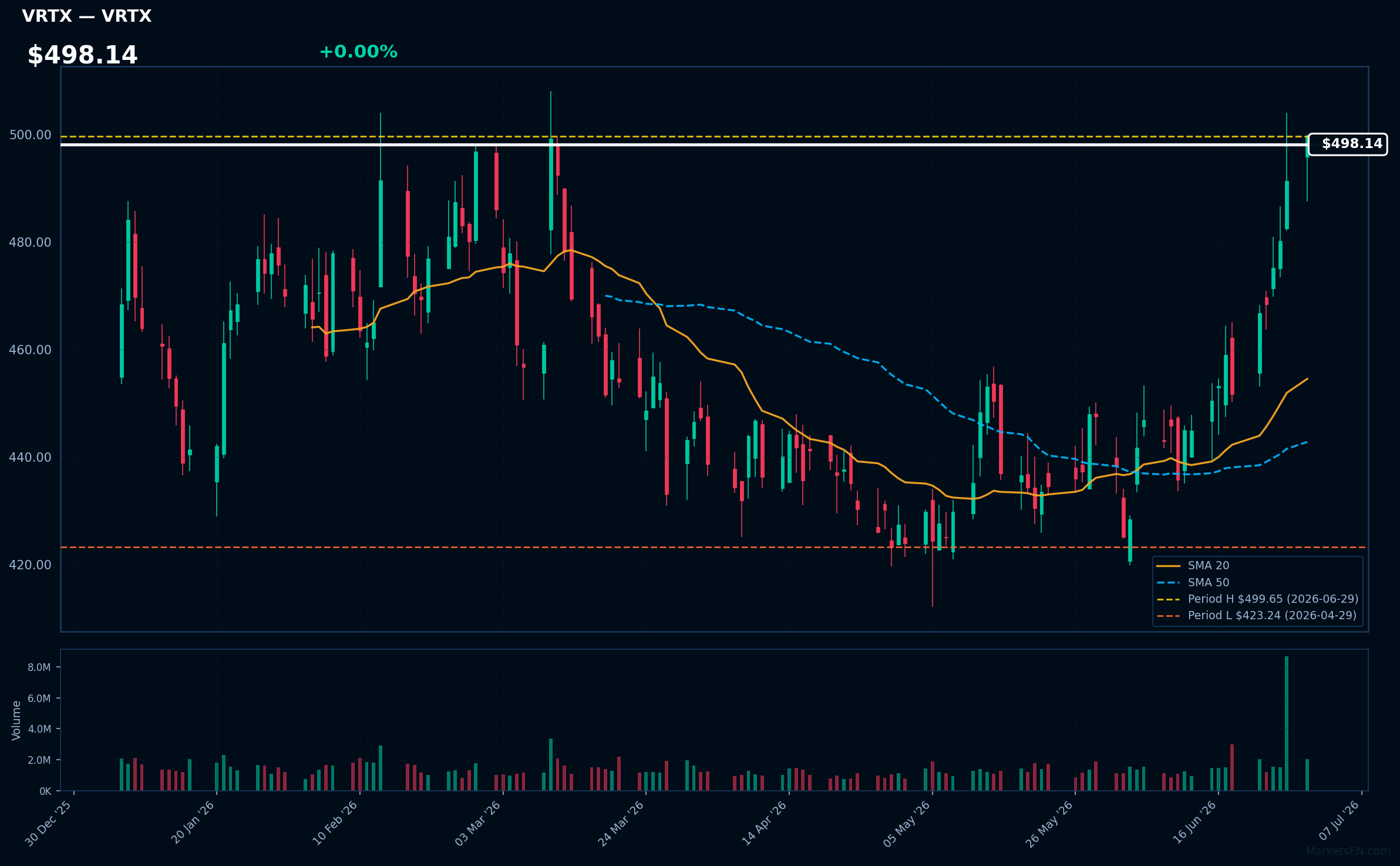Screen dimensions: 1400x866
Task: Click the 14 Apr '26 date label
Action: tap(765, 823)
